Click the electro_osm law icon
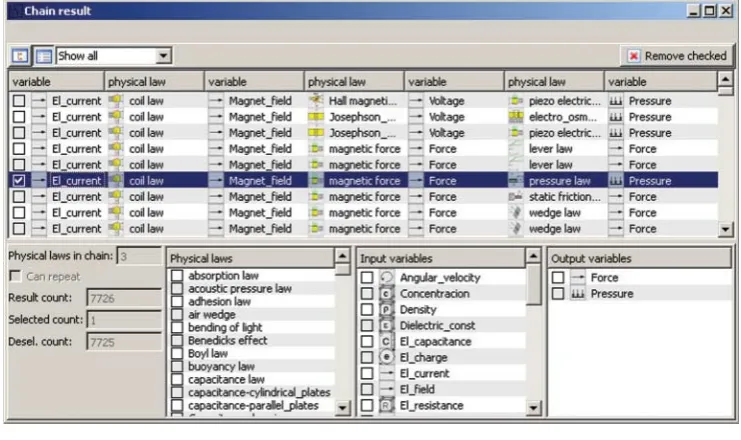 click(516, 117)
